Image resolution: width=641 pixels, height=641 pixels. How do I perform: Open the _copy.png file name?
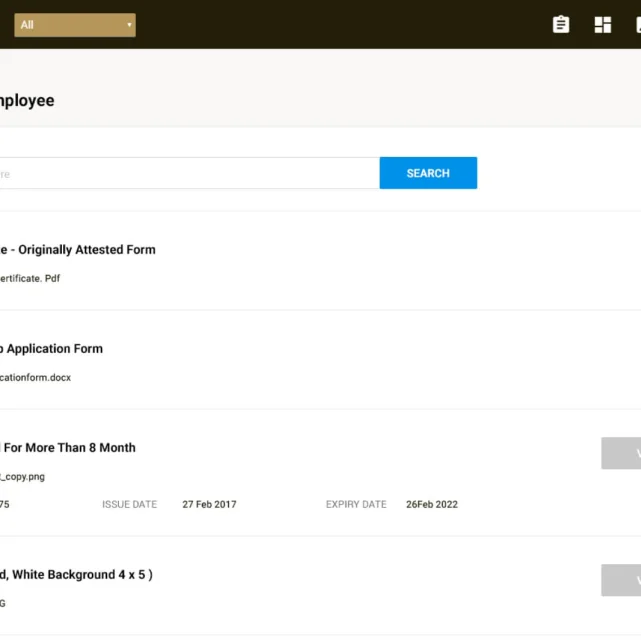[x=22, y=477]
